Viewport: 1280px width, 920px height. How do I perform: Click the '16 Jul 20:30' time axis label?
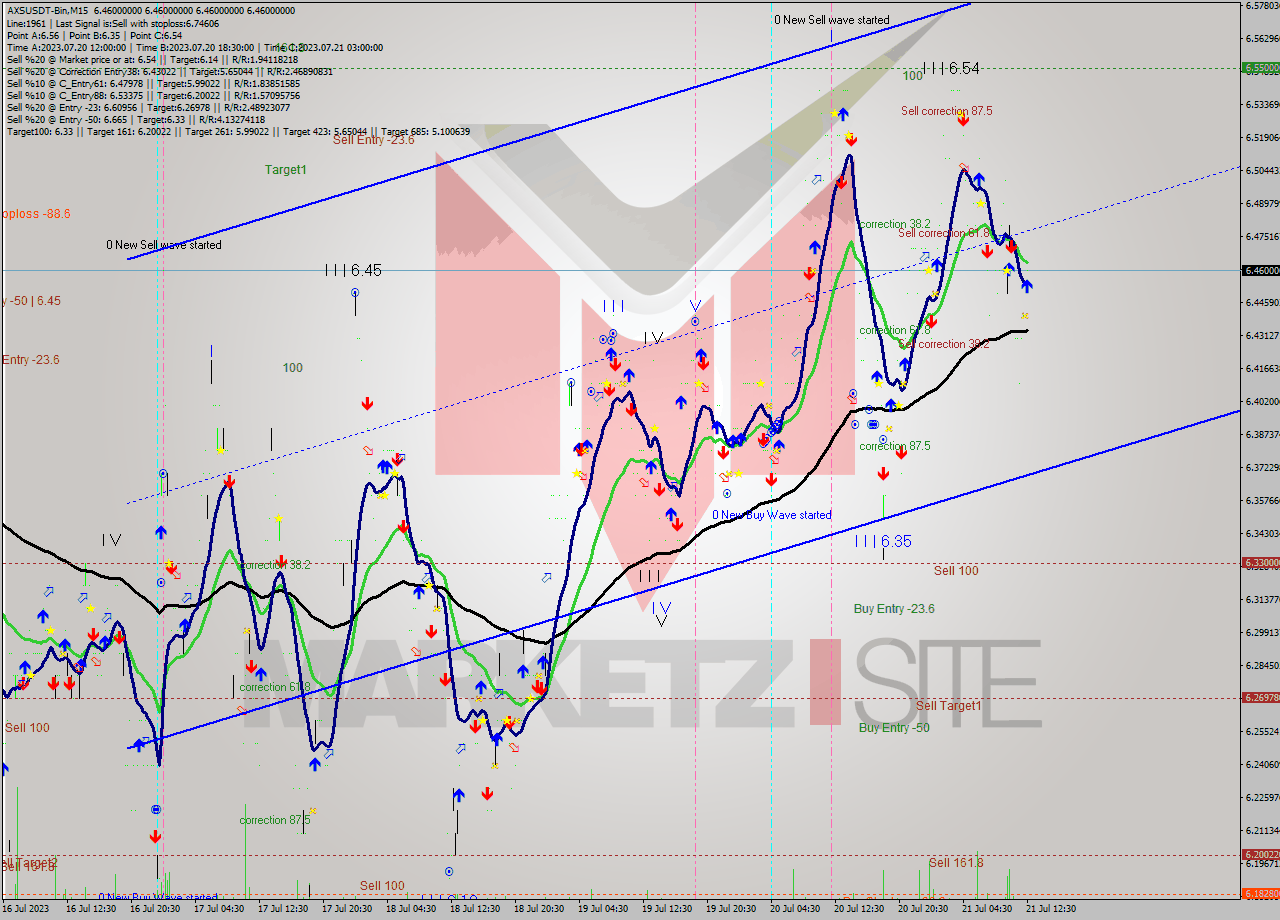[155, 909]
